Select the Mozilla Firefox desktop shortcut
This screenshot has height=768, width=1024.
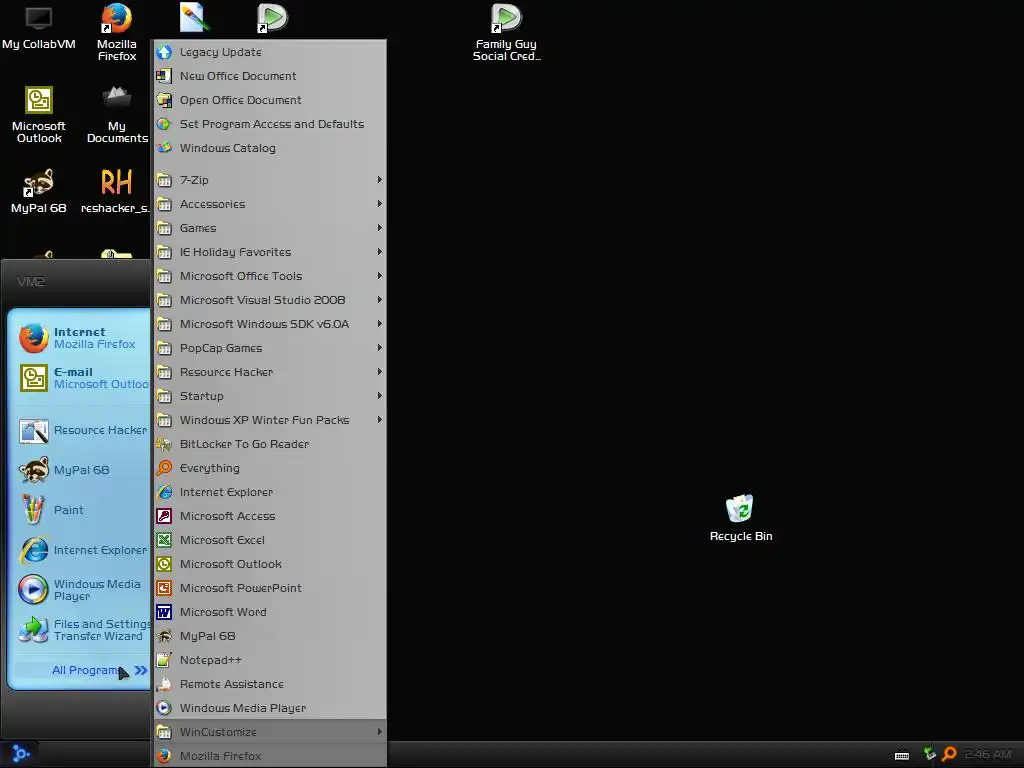coord(117,33)
